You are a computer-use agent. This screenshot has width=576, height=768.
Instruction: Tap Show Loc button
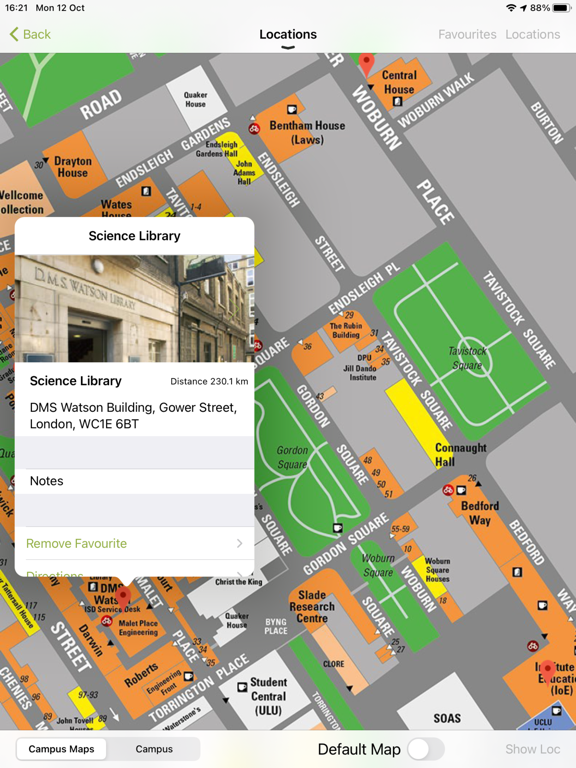click(x=532, y=749)
